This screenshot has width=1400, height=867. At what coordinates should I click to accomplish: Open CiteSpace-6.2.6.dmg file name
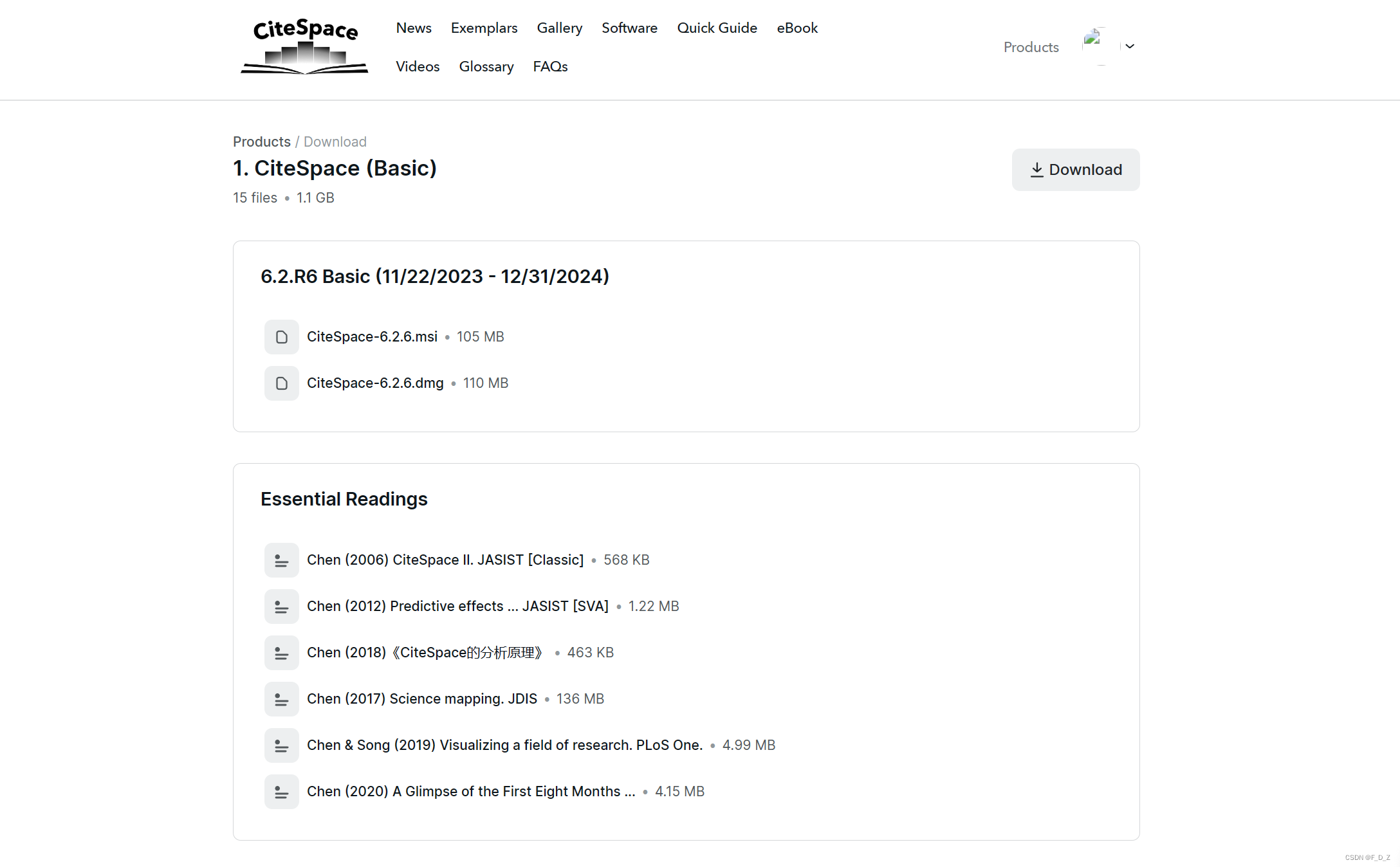[375, 383]
